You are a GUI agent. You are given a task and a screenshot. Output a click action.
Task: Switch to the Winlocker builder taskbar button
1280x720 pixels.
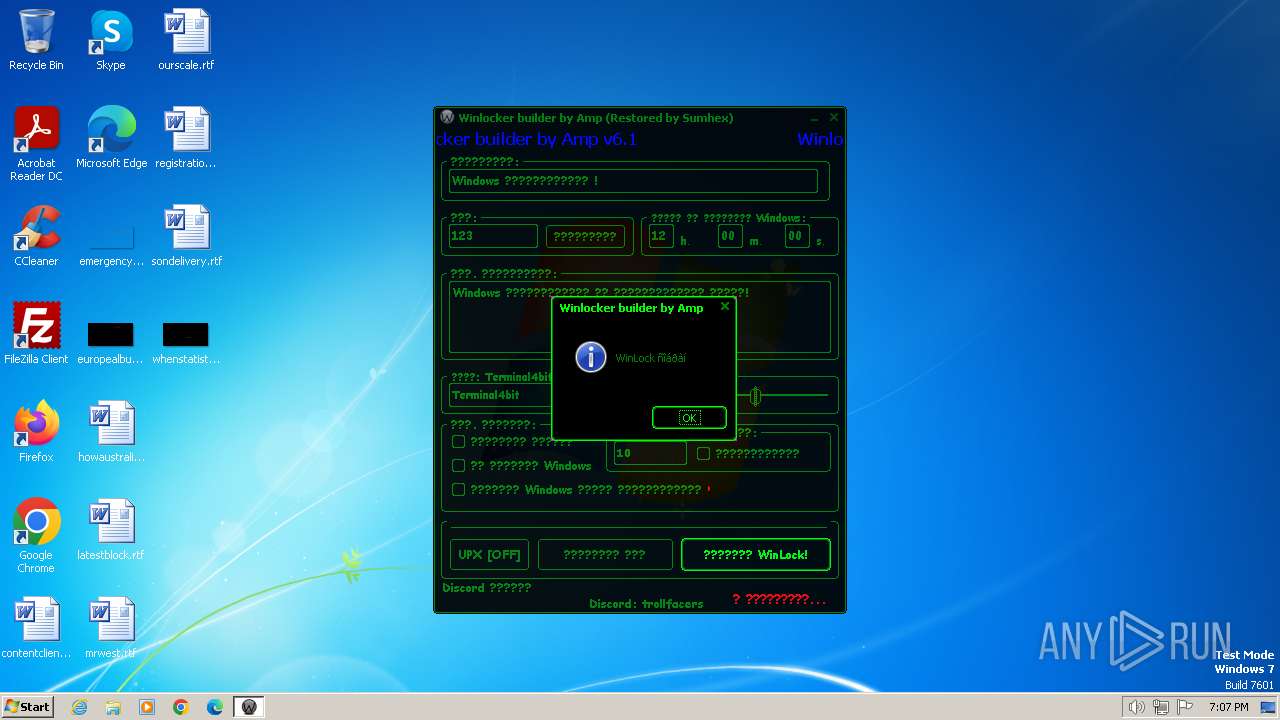tap(249, 707)
